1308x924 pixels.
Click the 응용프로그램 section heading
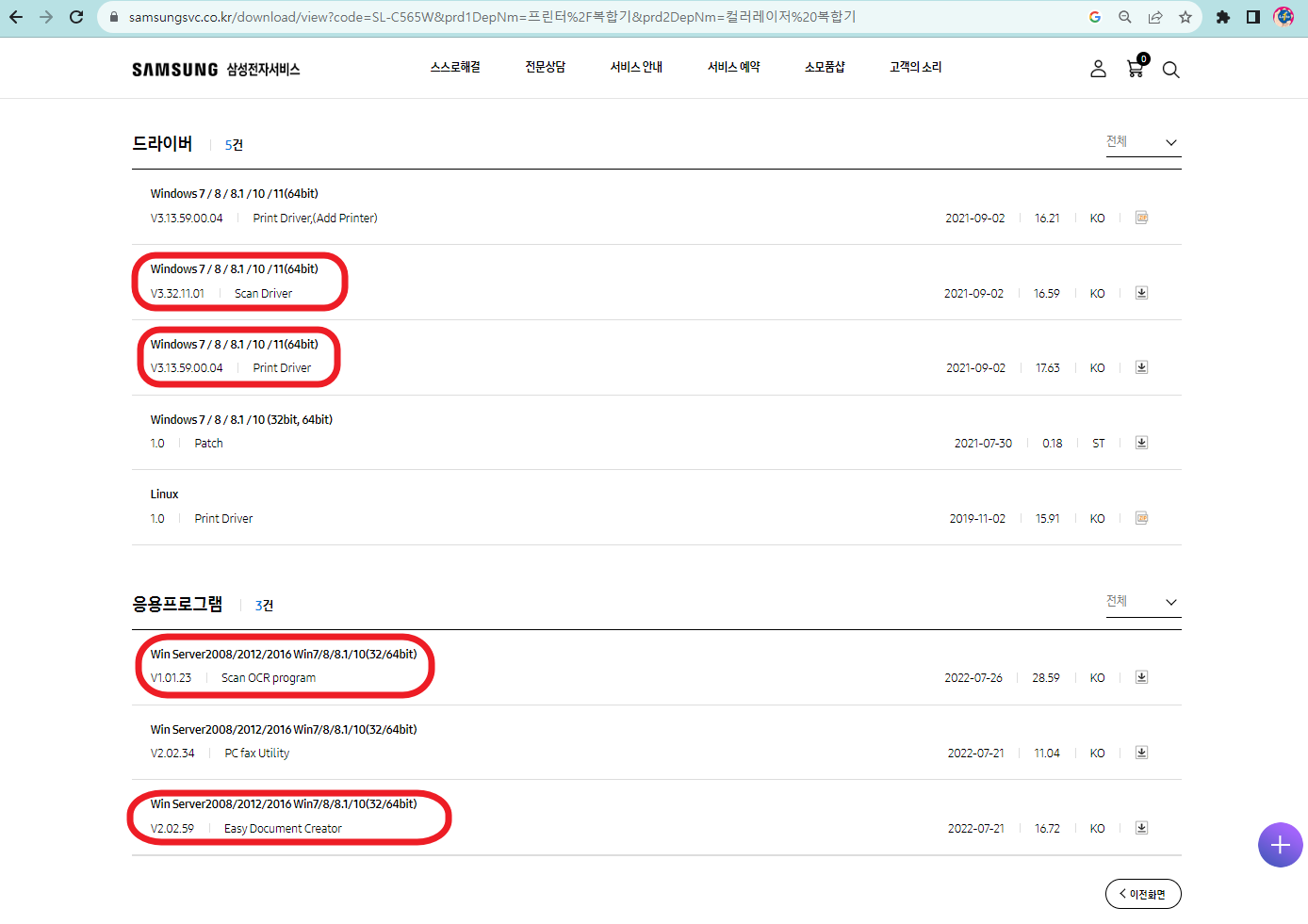coord(177,604)
